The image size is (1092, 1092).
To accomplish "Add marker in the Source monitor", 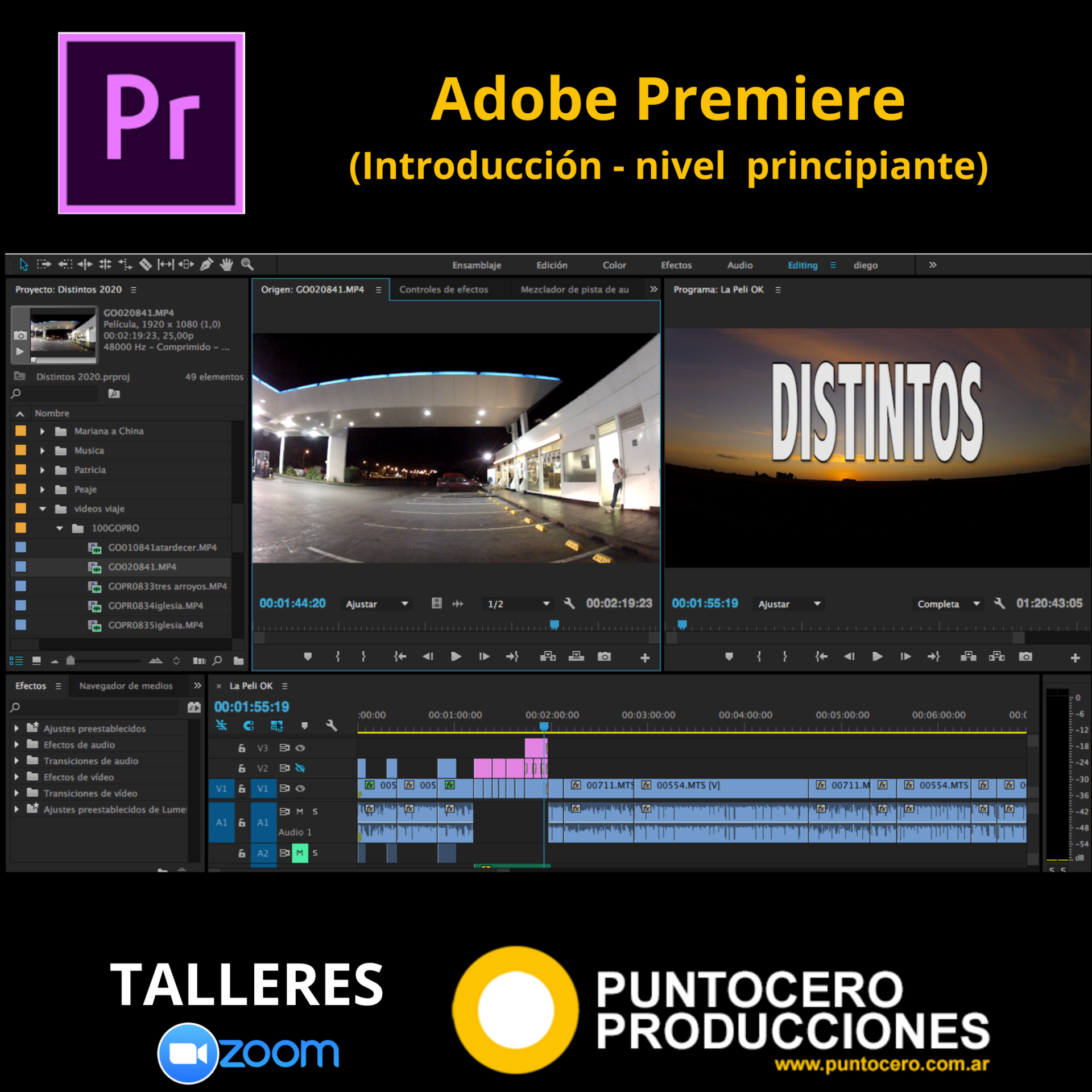I will 308,656.
